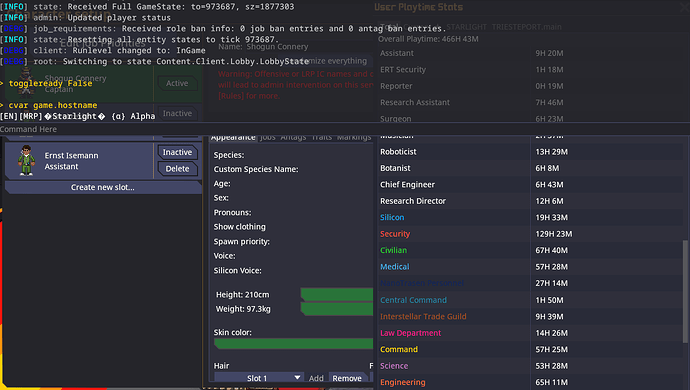Select the Botanist playtime row
Viewport: 690px width, 390px height.
coord(529,168)
